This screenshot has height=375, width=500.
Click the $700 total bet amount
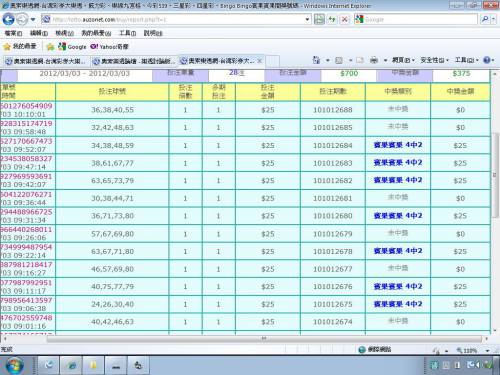coord(349,74)
